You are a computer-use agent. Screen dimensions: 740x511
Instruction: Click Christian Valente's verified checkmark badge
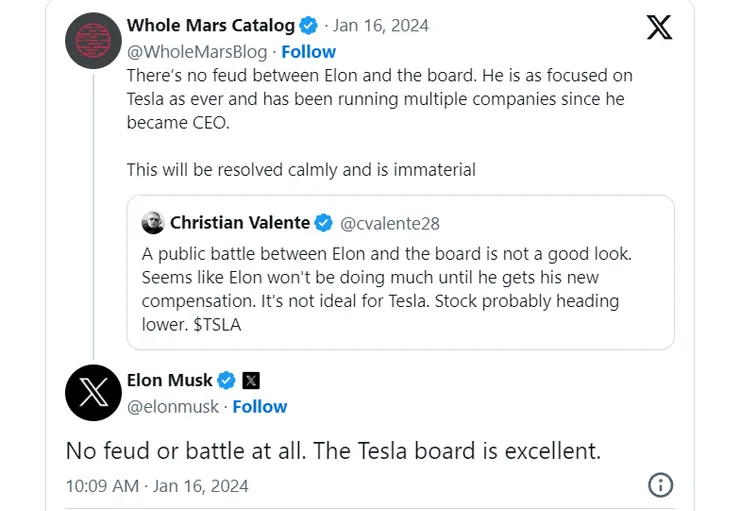click(x=325, y=223)
